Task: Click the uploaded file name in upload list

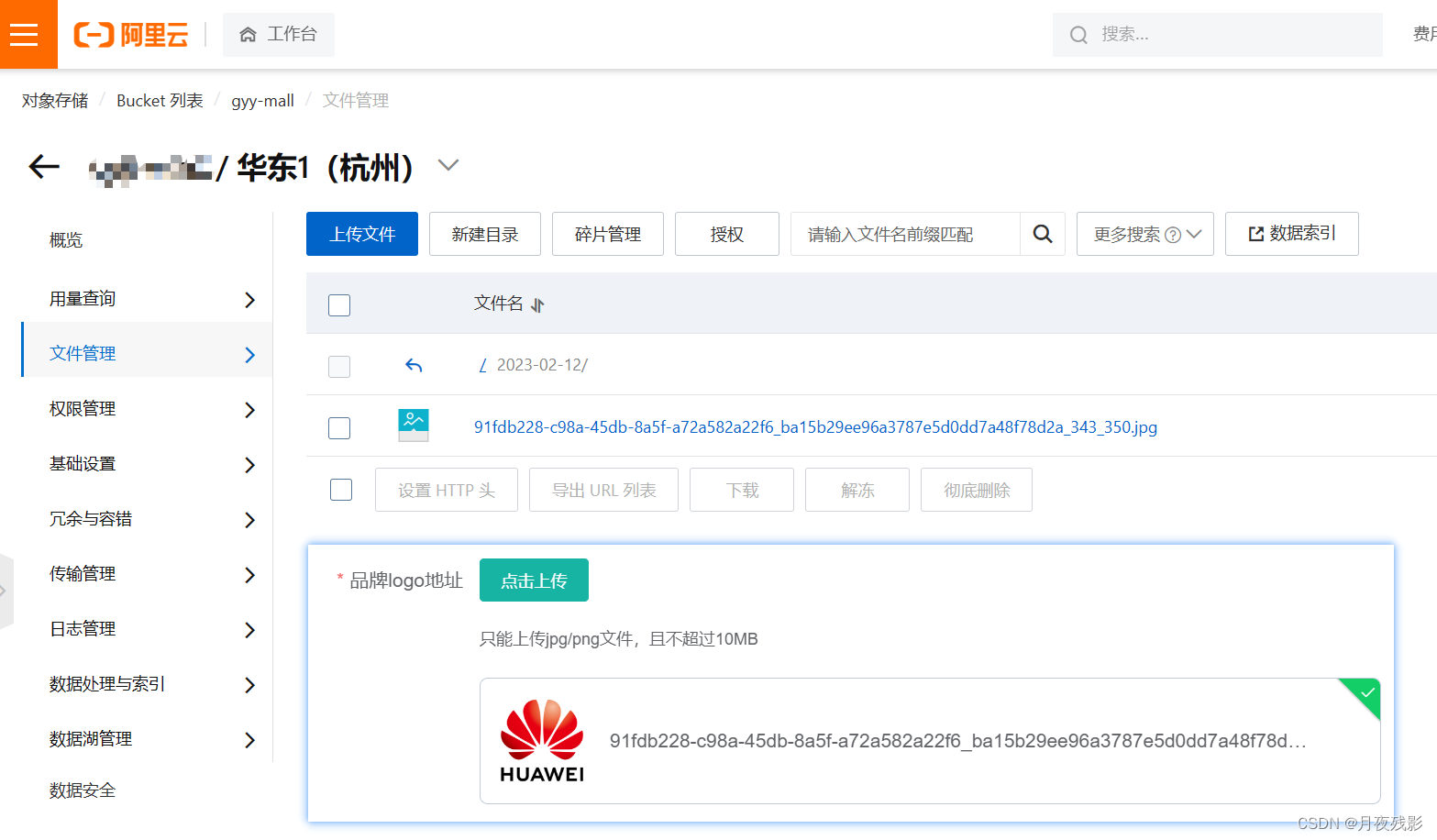Action: (957, 741)
